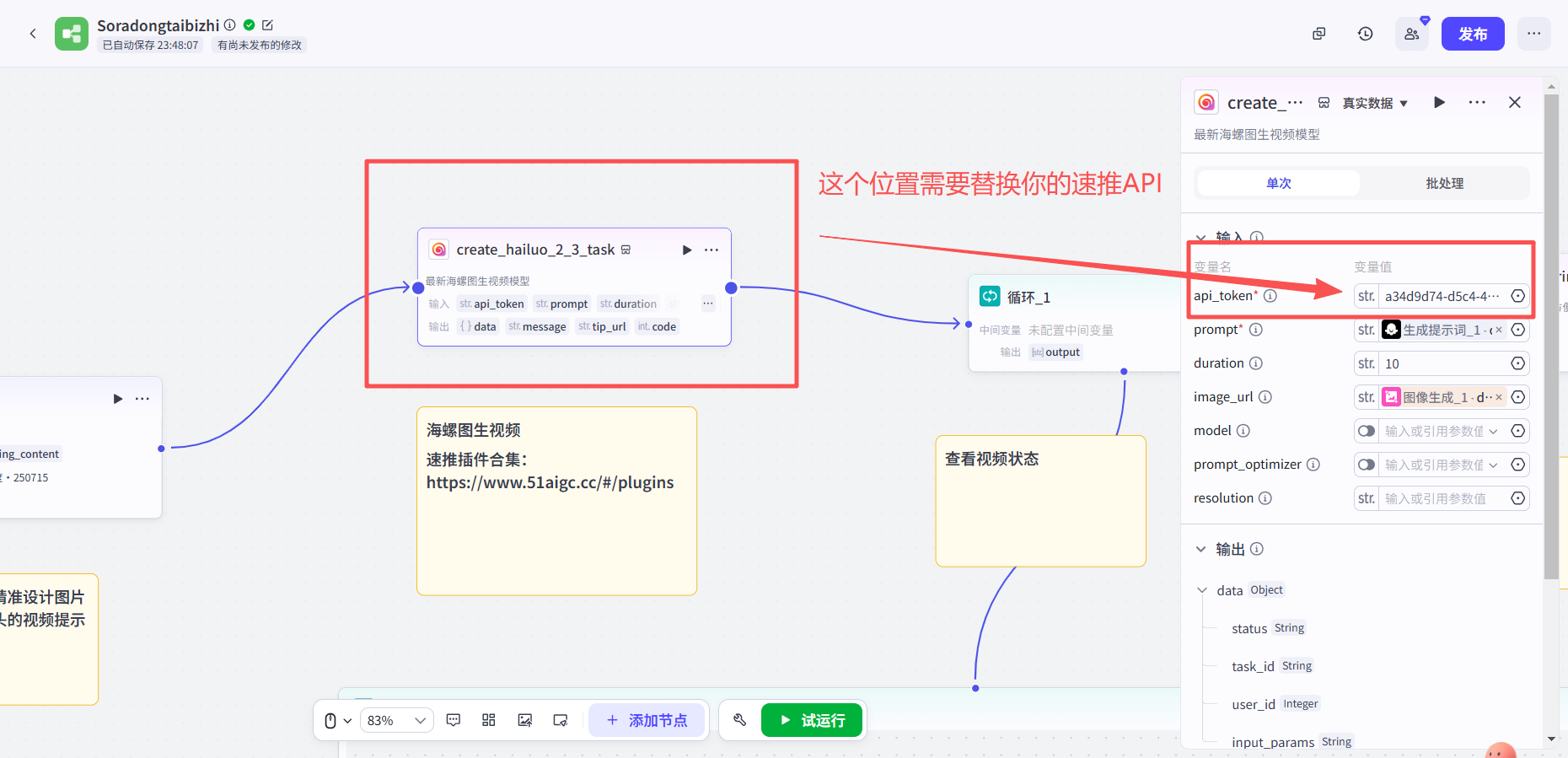Select the 单次 tab

pos(1278,183)
